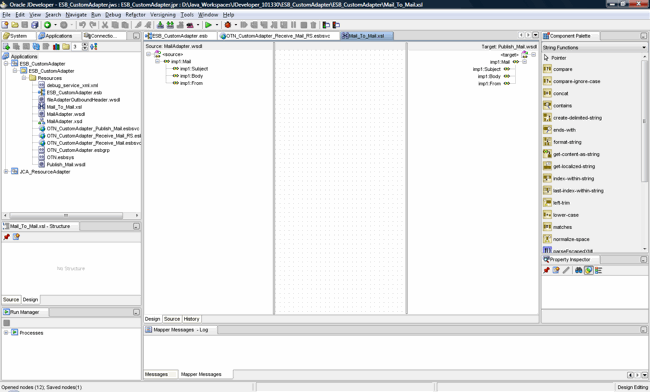This screenshot has width=650, height=392.
Task: Click the Save All toolbar icon
Action: point(35,25)
